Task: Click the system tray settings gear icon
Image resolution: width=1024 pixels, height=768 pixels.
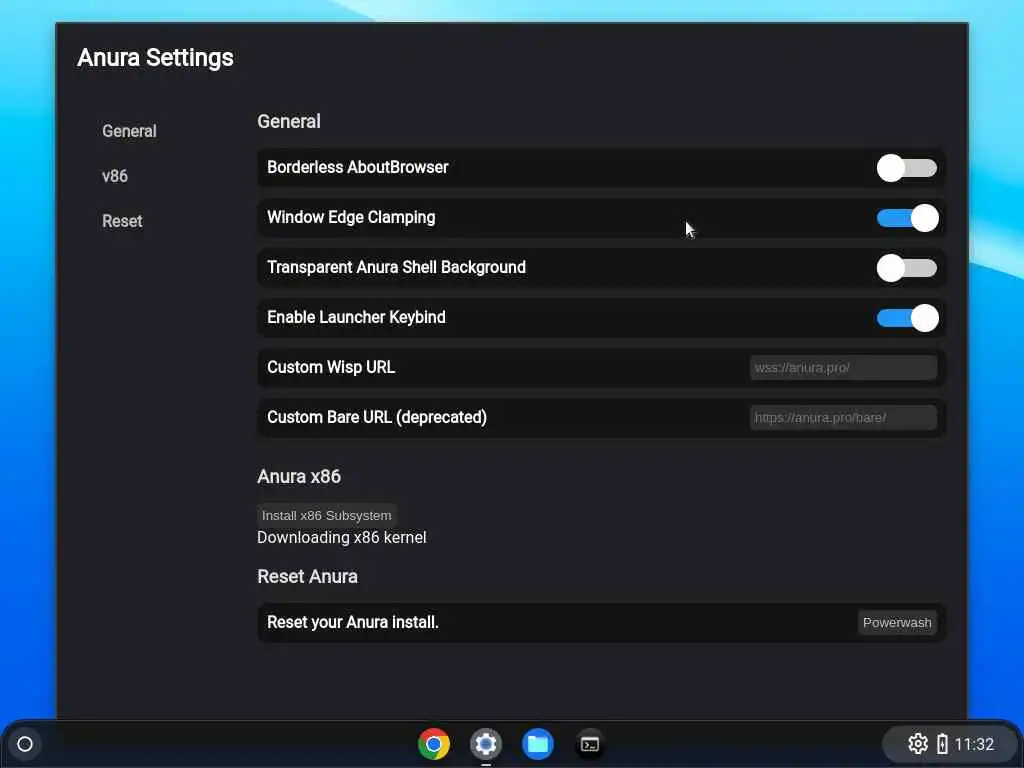Action: pyautogui.click(x=918, y=744)
